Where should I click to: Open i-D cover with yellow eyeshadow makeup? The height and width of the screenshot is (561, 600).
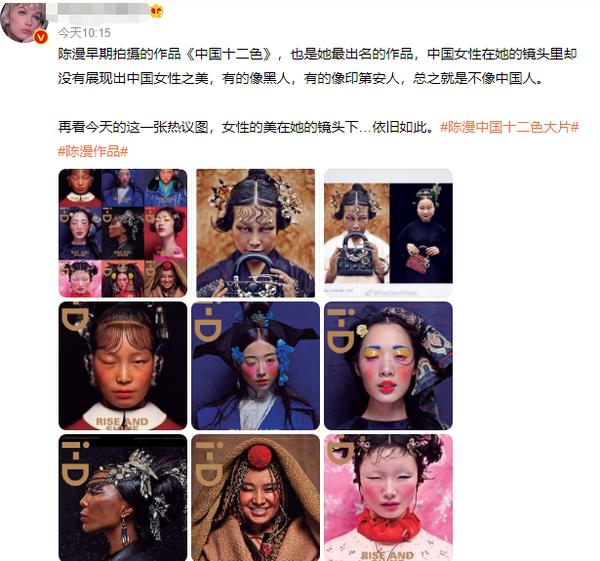[x=388, y=366]
